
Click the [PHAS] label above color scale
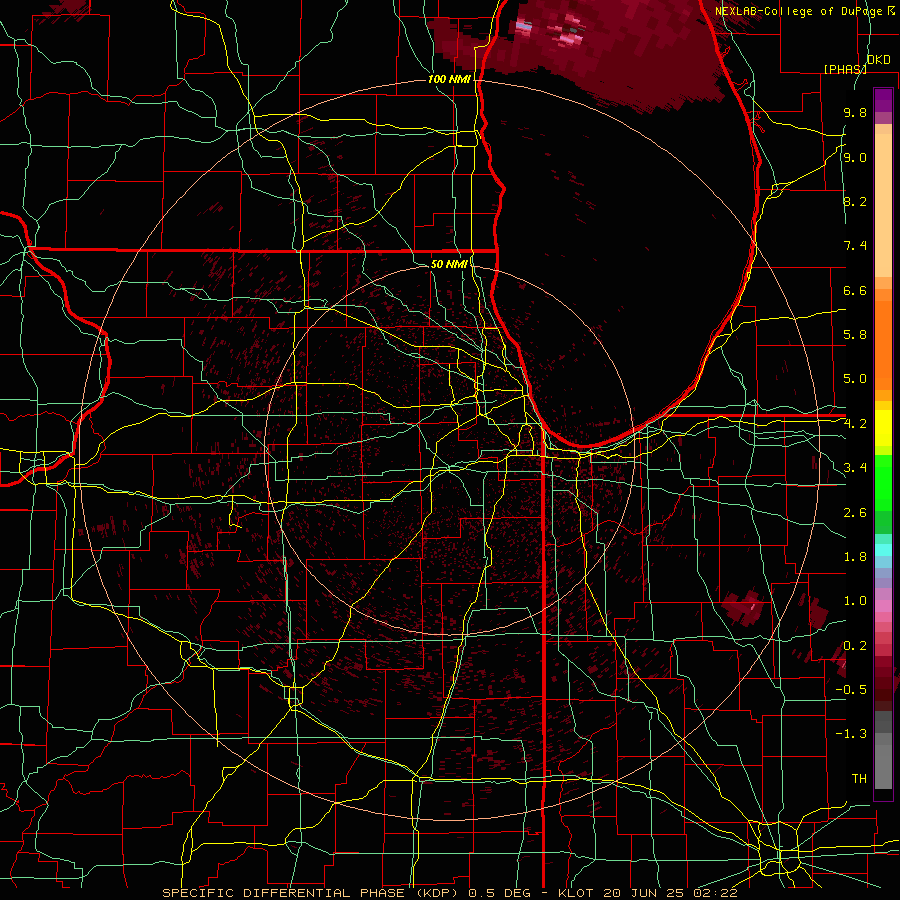(845, 69)
